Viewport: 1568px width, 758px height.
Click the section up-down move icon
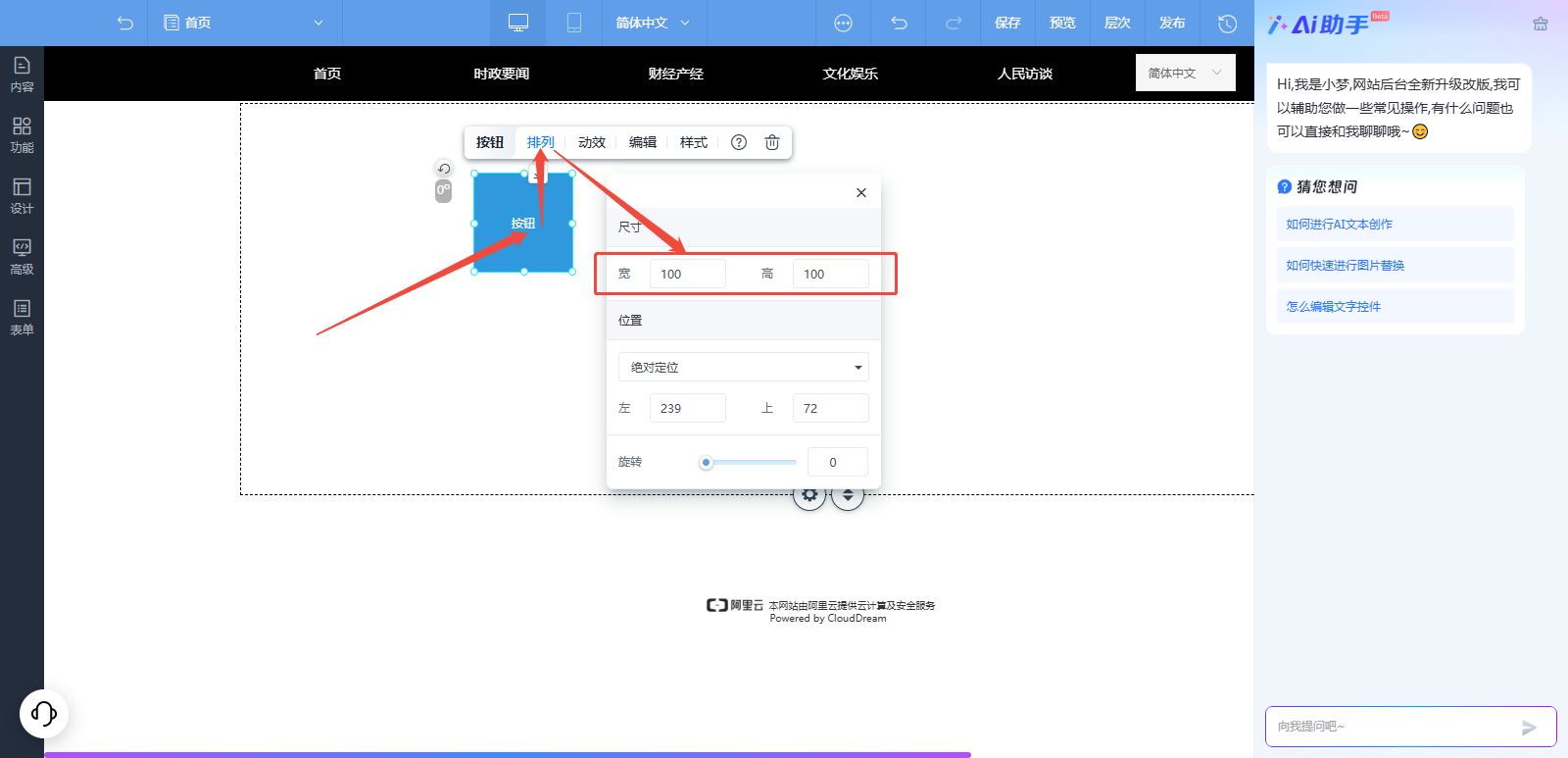(848, 495)
